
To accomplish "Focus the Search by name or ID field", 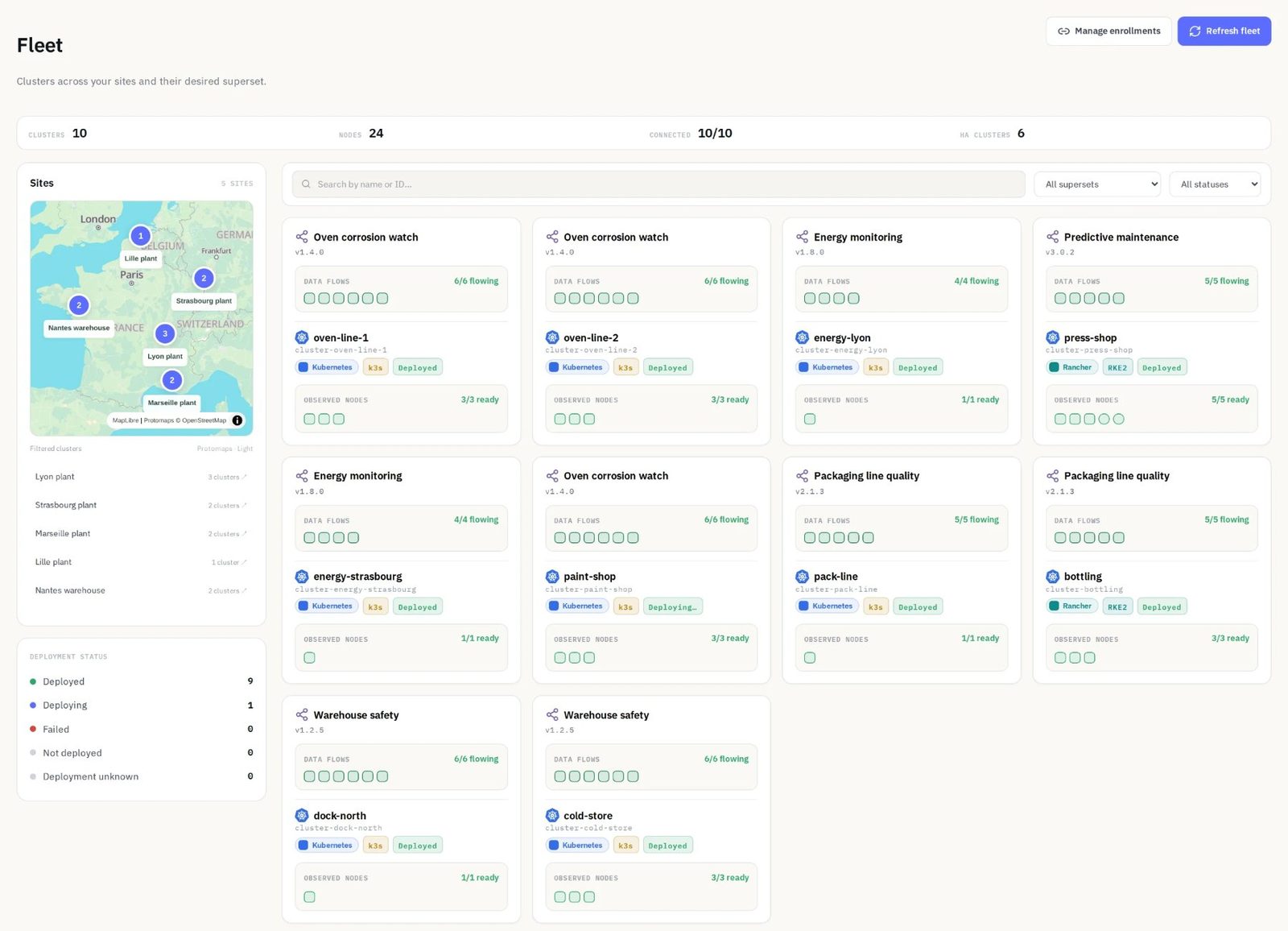I will 658,184.
